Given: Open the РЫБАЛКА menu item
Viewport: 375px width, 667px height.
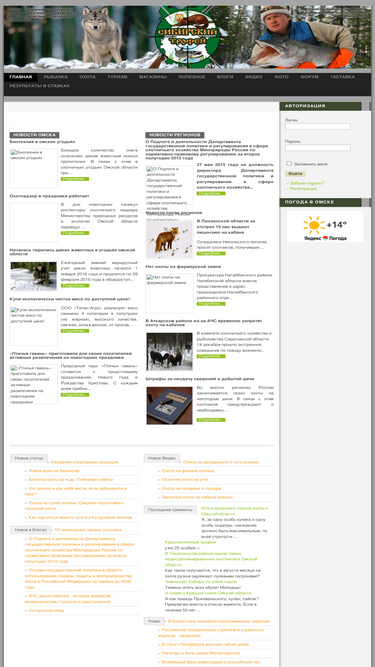Looking at the screenshot, I should (56, 77).
